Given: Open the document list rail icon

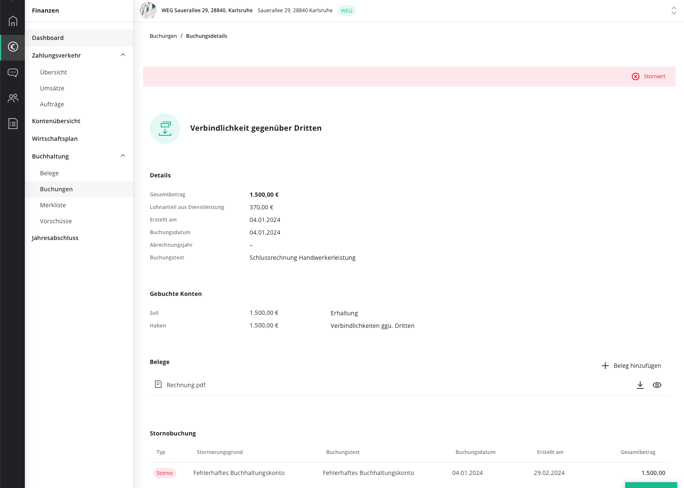Looking at the screenshot, I should (13, 123).
